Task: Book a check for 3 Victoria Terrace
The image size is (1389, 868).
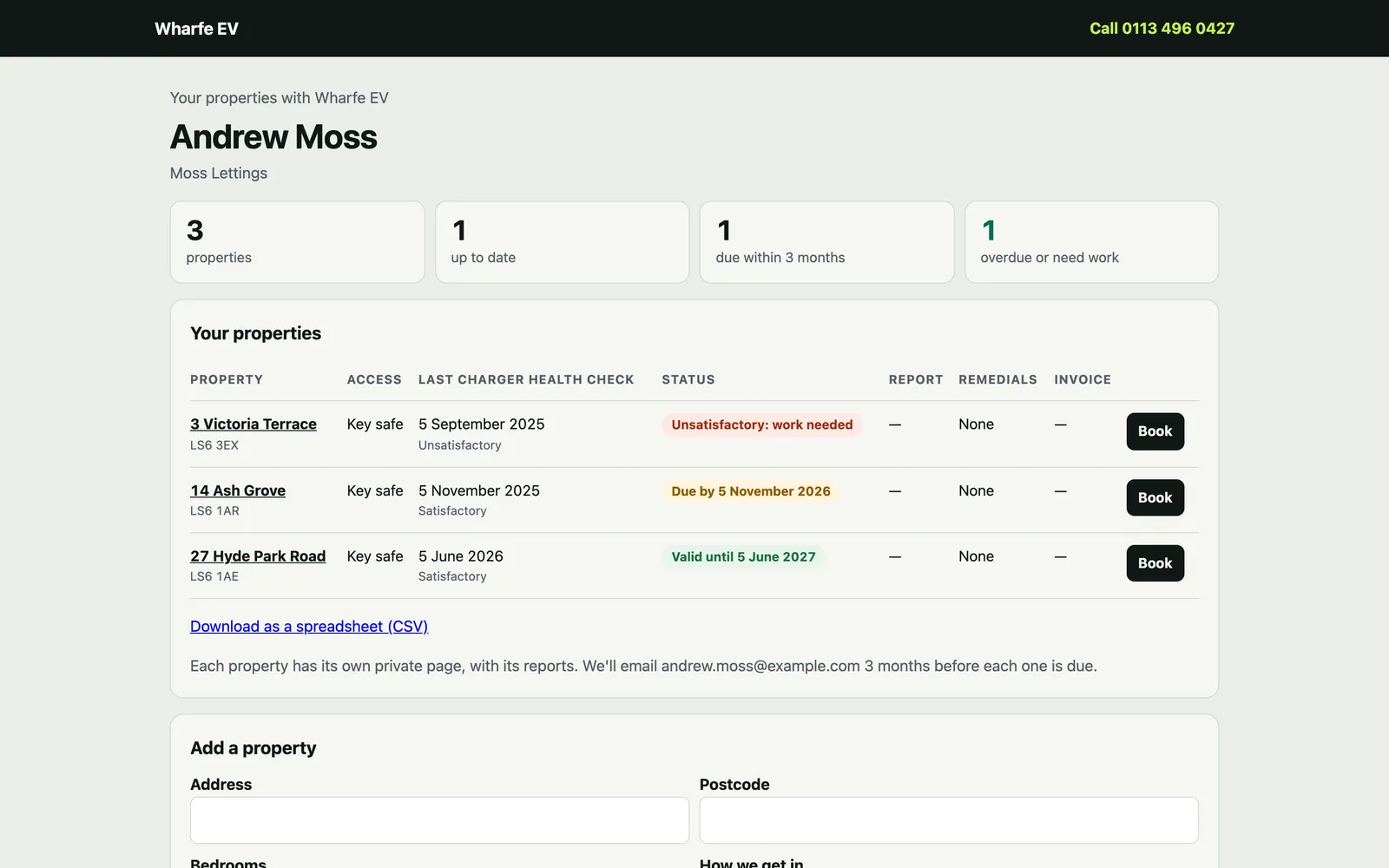Action: point(1155,431)
